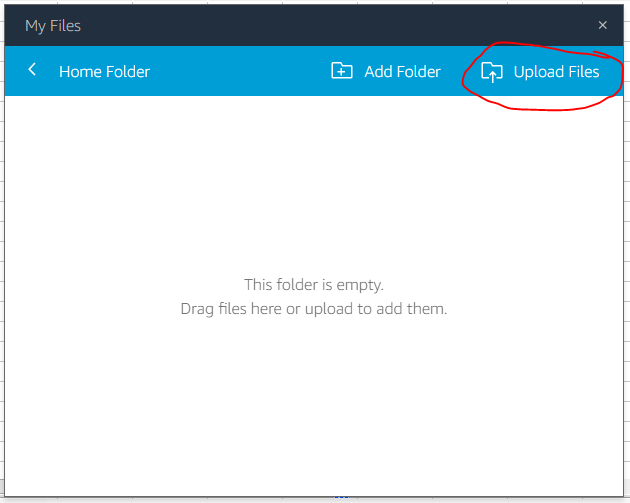Click the word 'Files' in Upload Files

pos(581,72)
